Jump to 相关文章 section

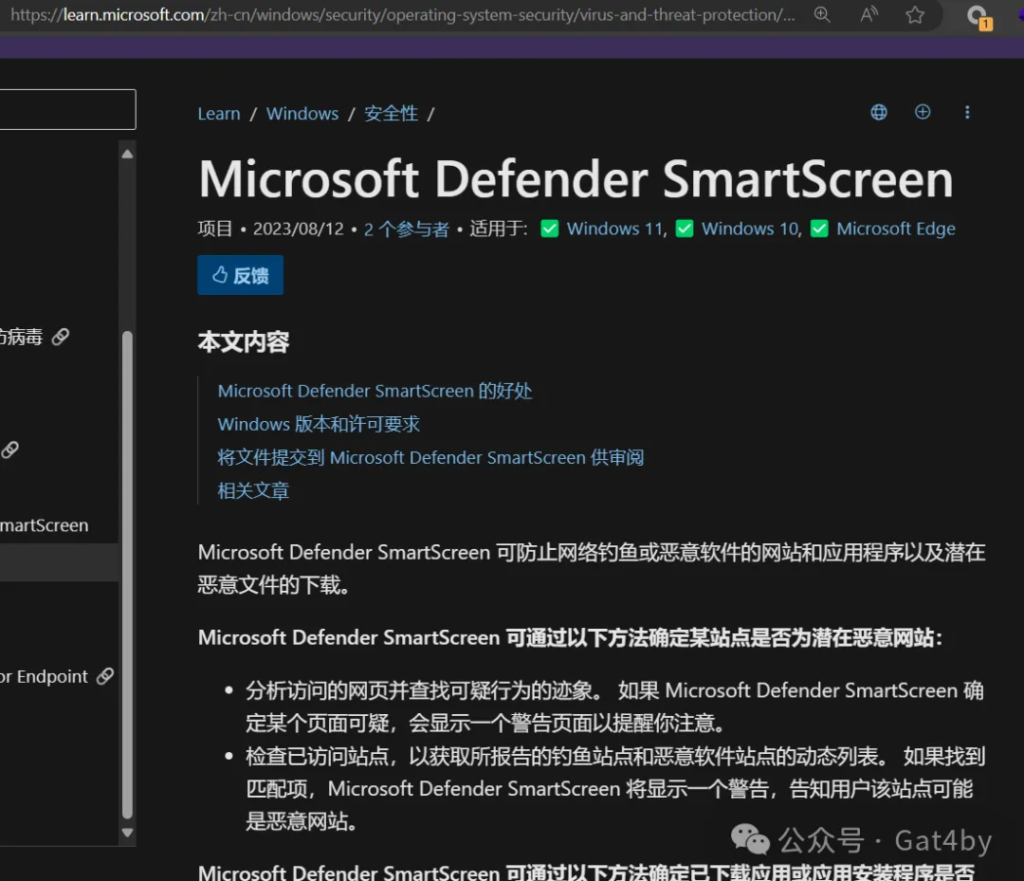[x=253, y=491]
